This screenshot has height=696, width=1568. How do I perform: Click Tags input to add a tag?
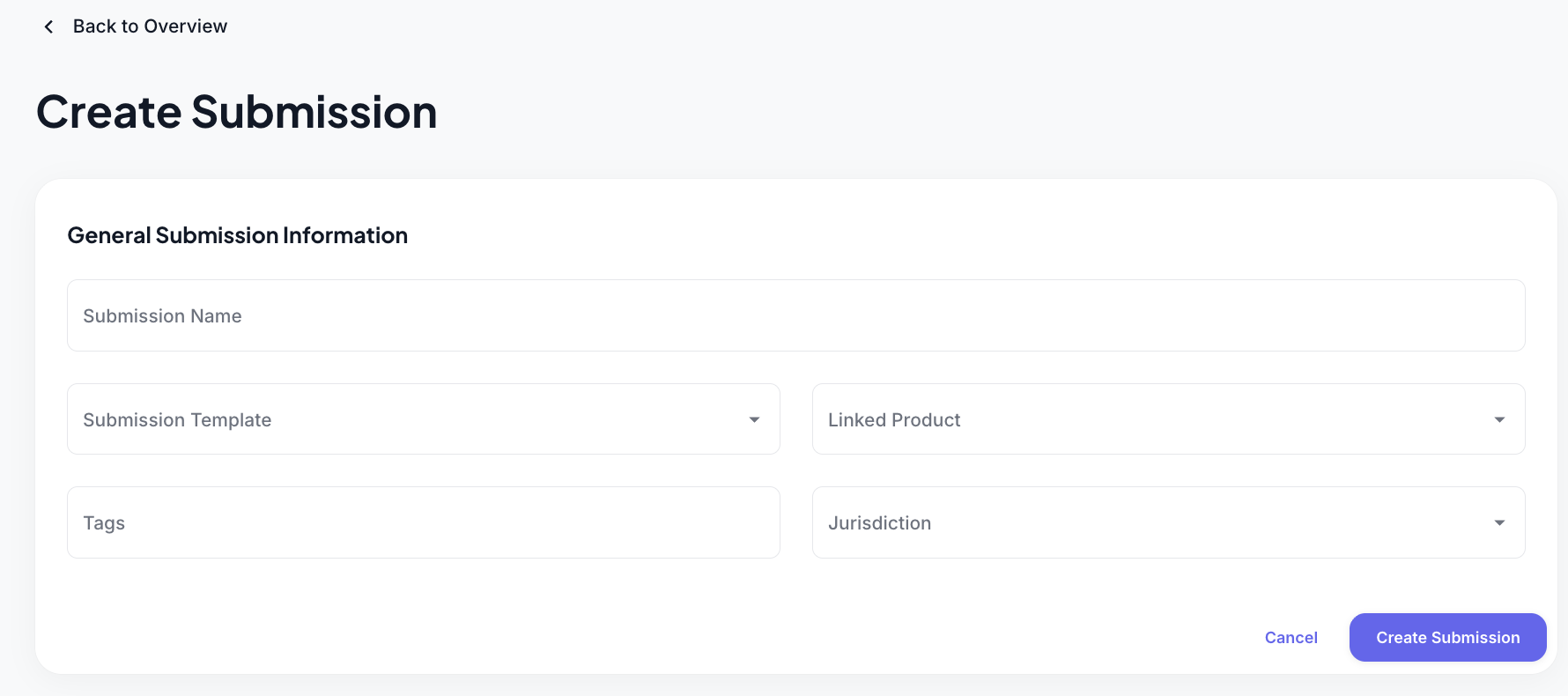click(x=423, y=522)
